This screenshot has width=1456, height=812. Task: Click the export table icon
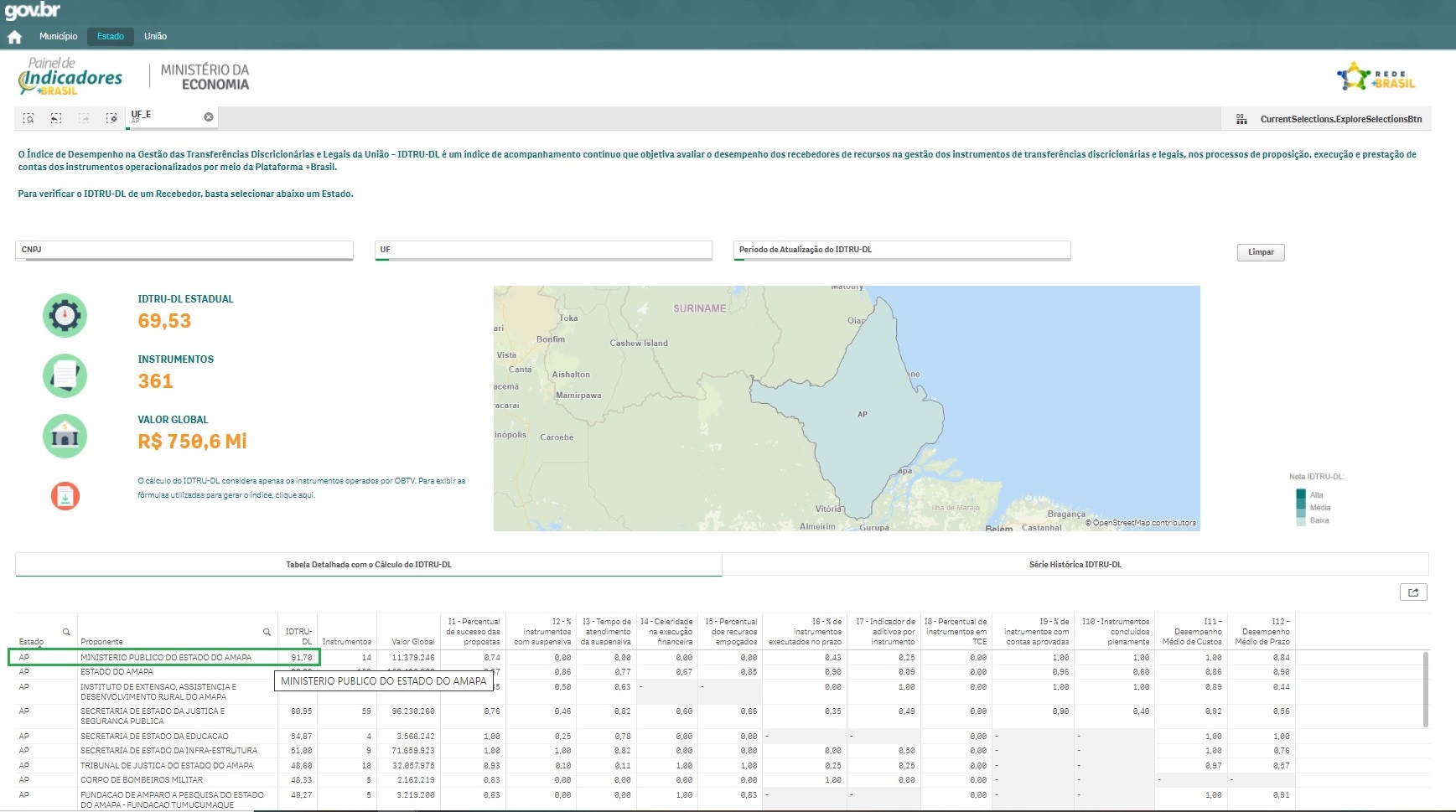[1413, 592]
